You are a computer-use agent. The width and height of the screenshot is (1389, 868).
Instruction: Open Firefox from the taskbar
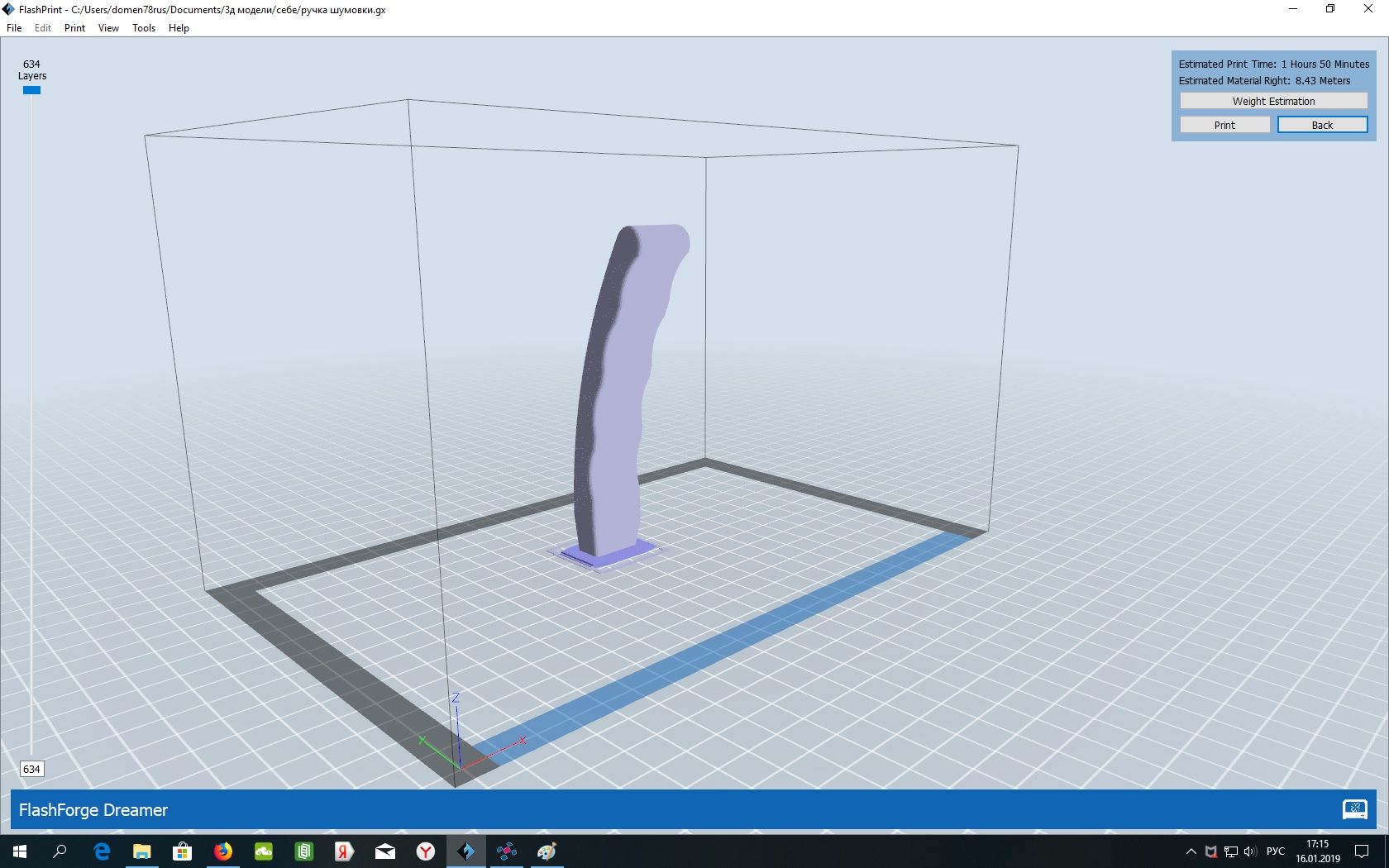tap(223, 851)
